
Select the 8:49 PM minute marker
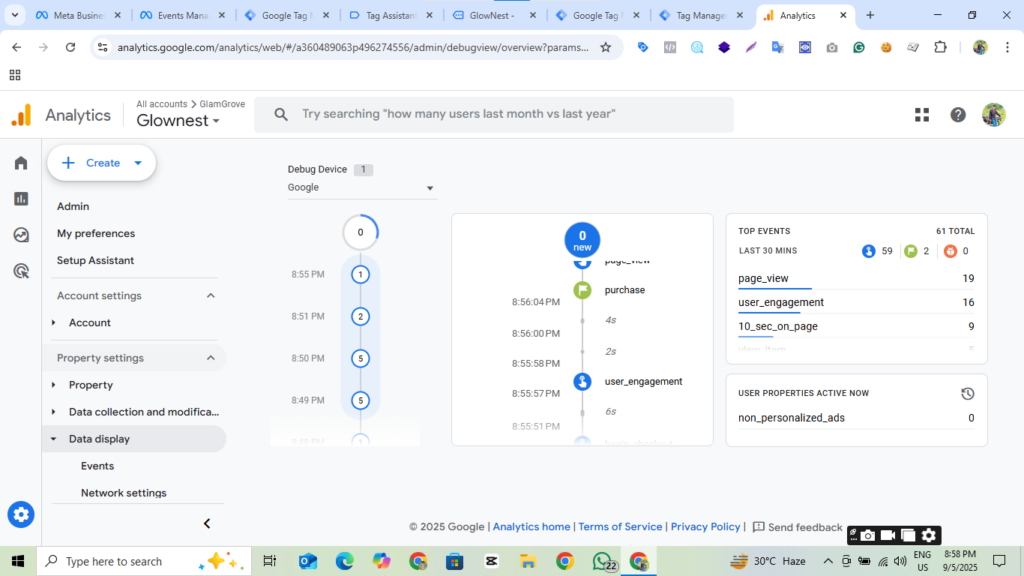(x=360, y=400)
